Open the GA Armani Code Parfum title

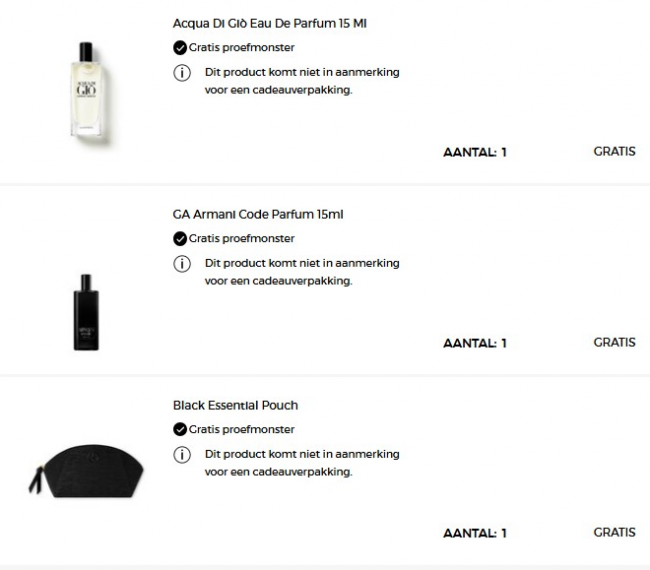[259, 214]
